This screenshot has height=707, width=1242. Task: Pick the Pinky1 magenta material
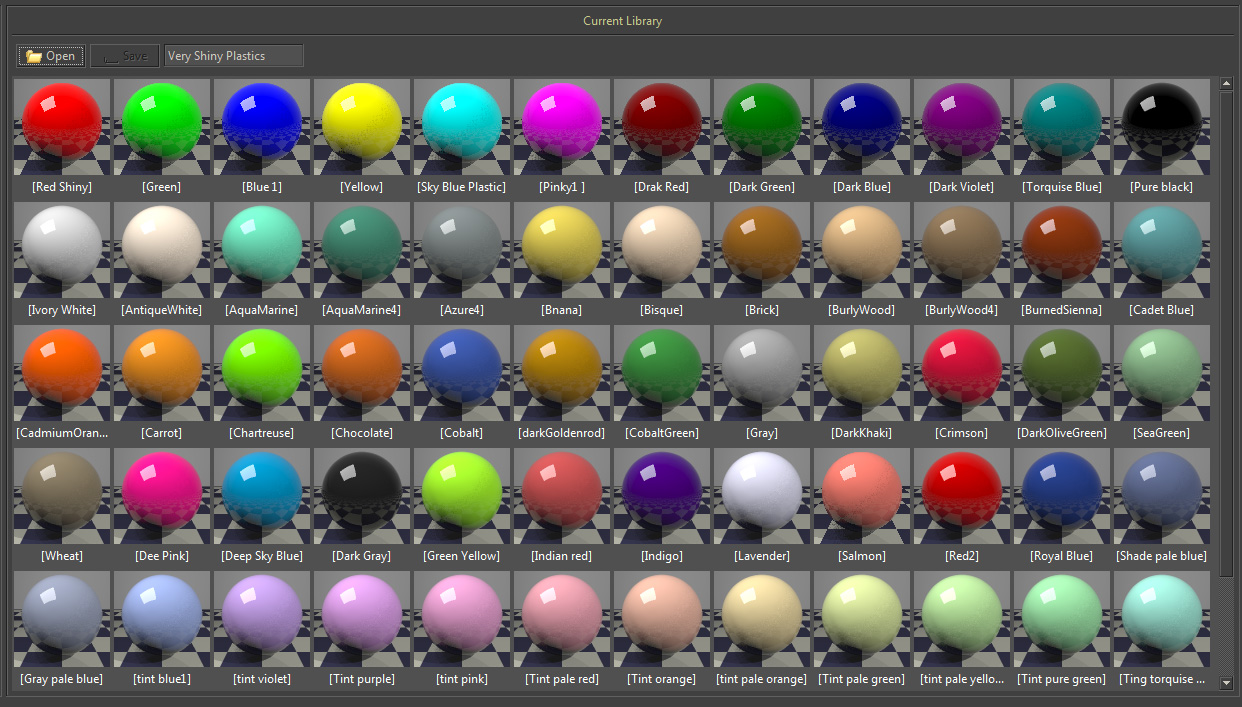562,127
